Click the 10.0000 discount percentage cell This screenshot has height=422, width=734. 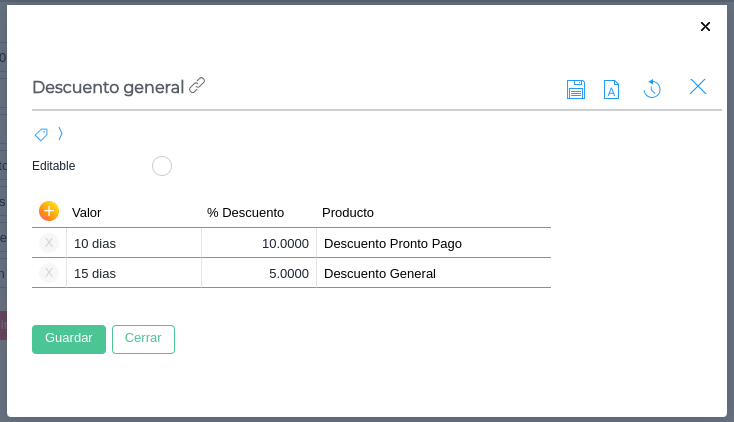click(x=259, y=243)
